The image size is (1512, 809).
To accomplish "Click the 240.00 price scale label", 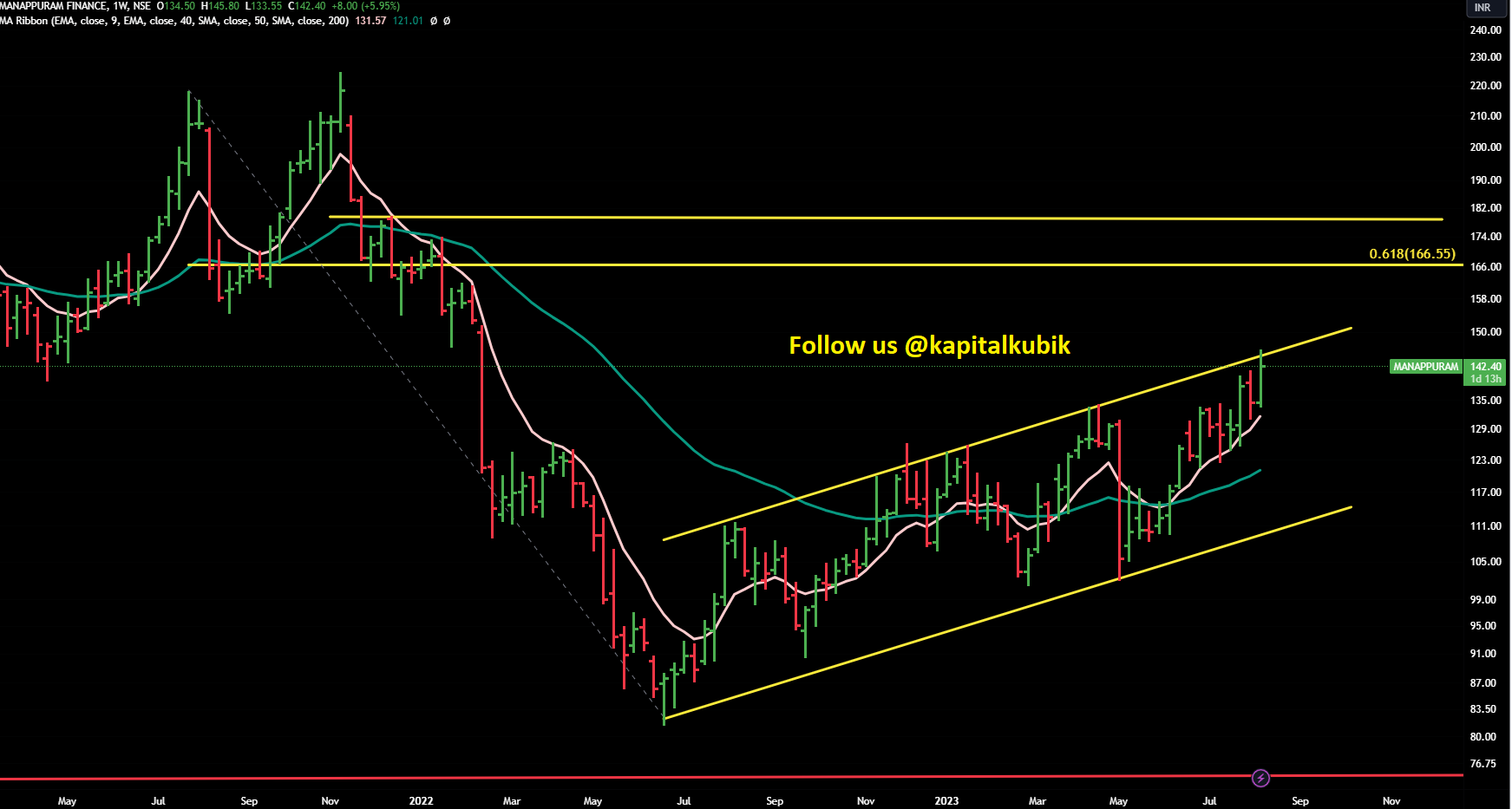I will click(x=1485, y=30).
